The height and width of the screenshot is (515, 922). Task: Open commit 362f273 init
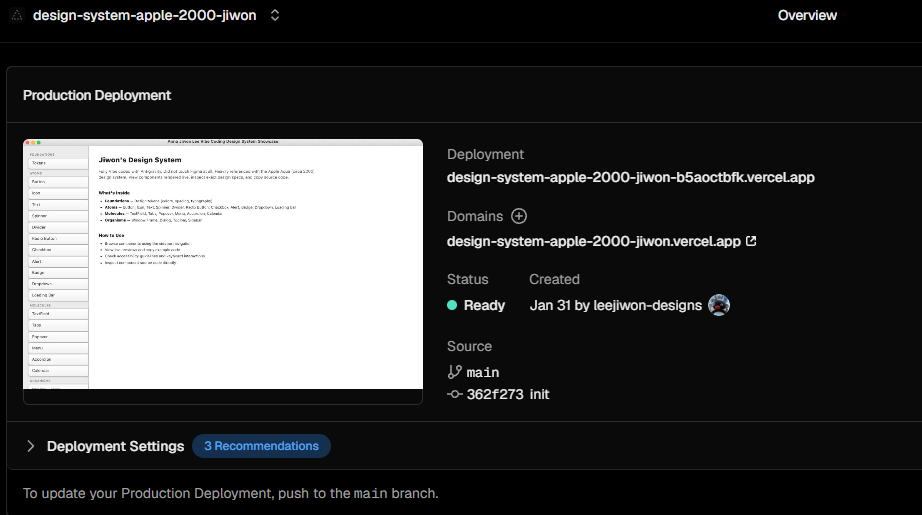(507, 394)
